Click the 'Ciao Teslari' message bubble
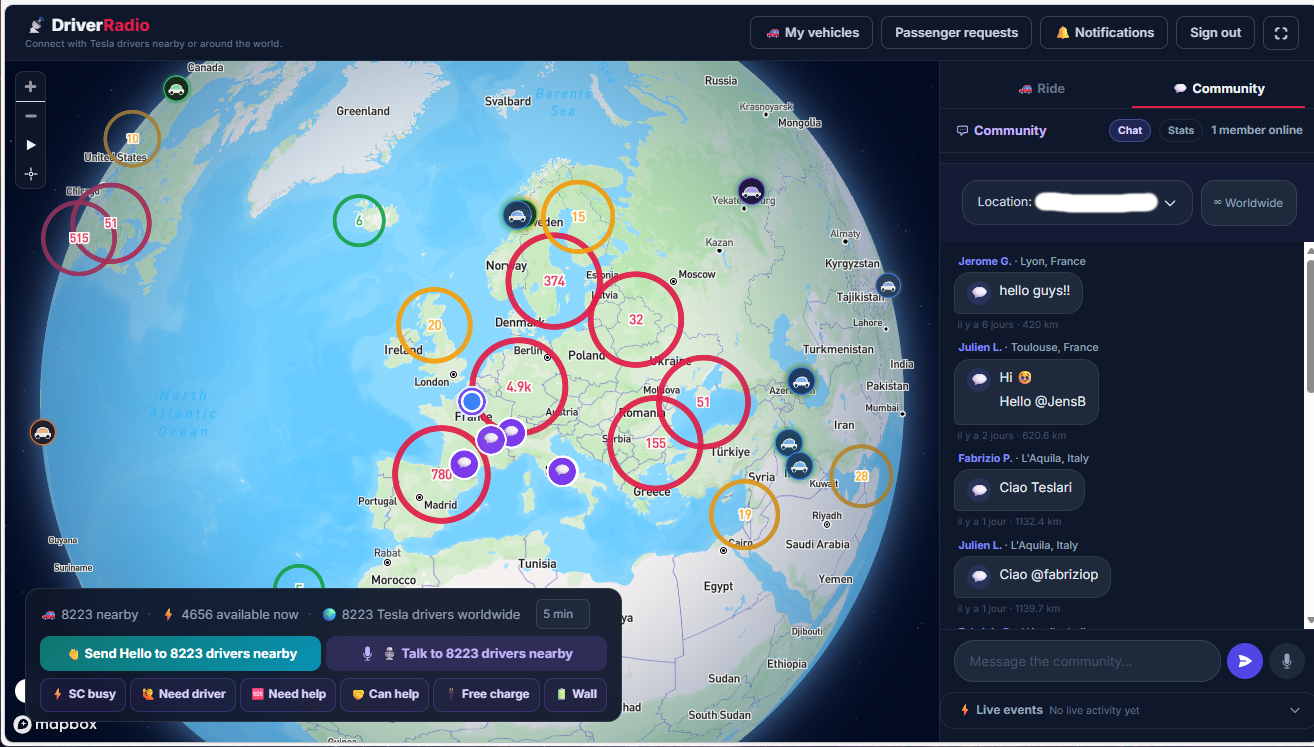 (1019, 489)
